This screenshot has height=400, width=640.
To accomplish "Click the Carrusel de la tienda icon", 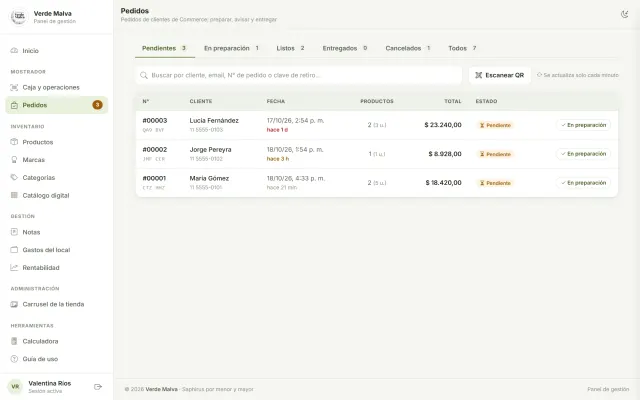I will pos(14,304).
